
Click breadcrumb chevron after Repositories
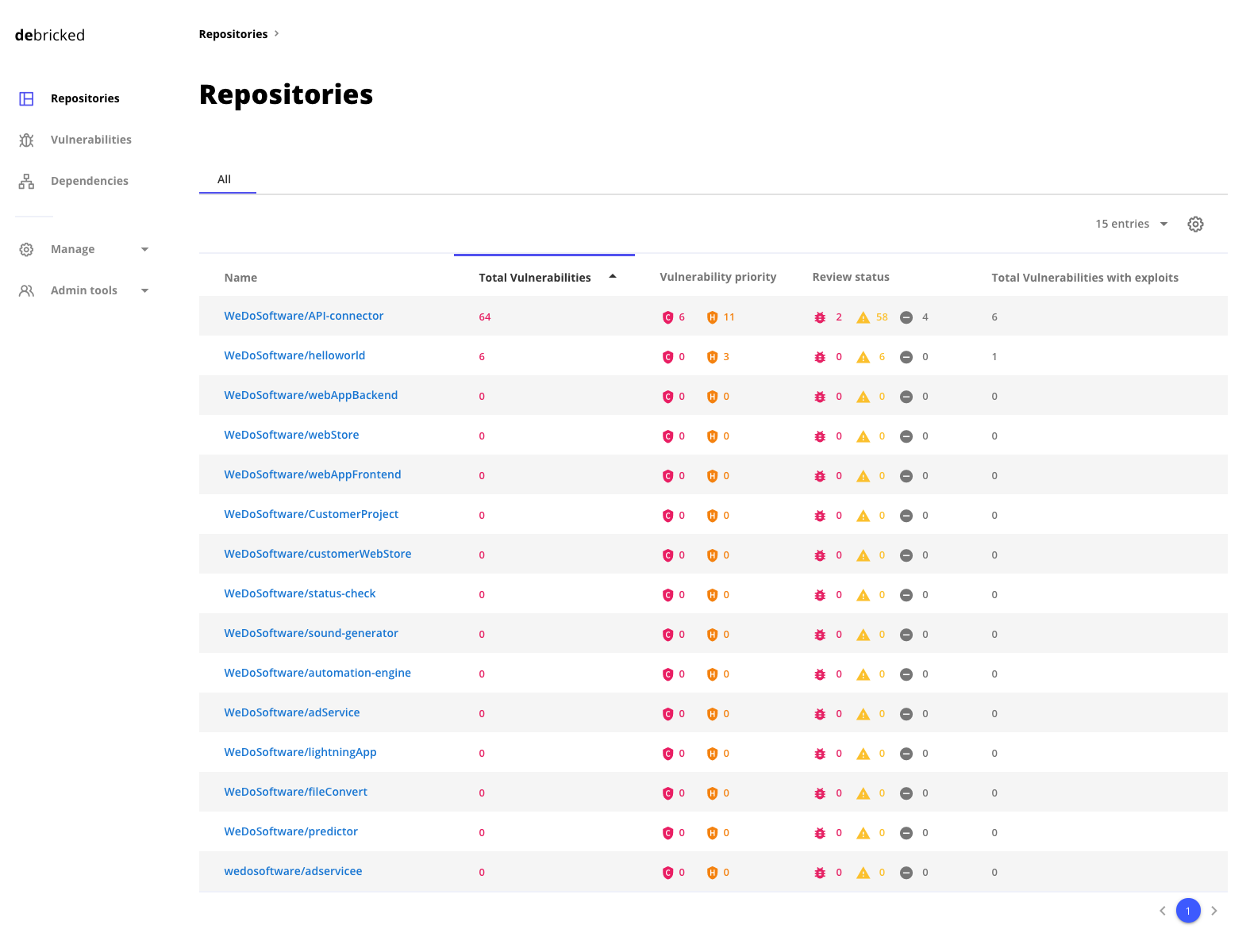[276, 33]
